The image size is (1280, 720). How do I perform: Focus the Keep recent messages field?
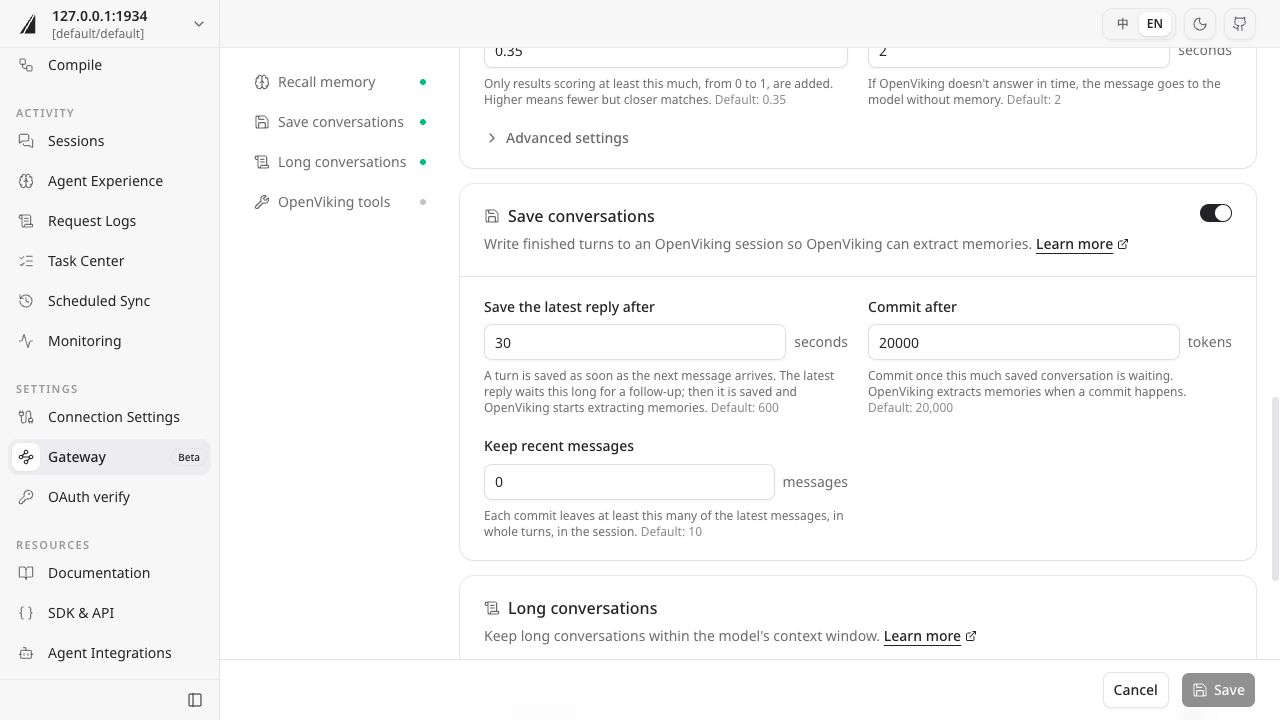[629, 482]
